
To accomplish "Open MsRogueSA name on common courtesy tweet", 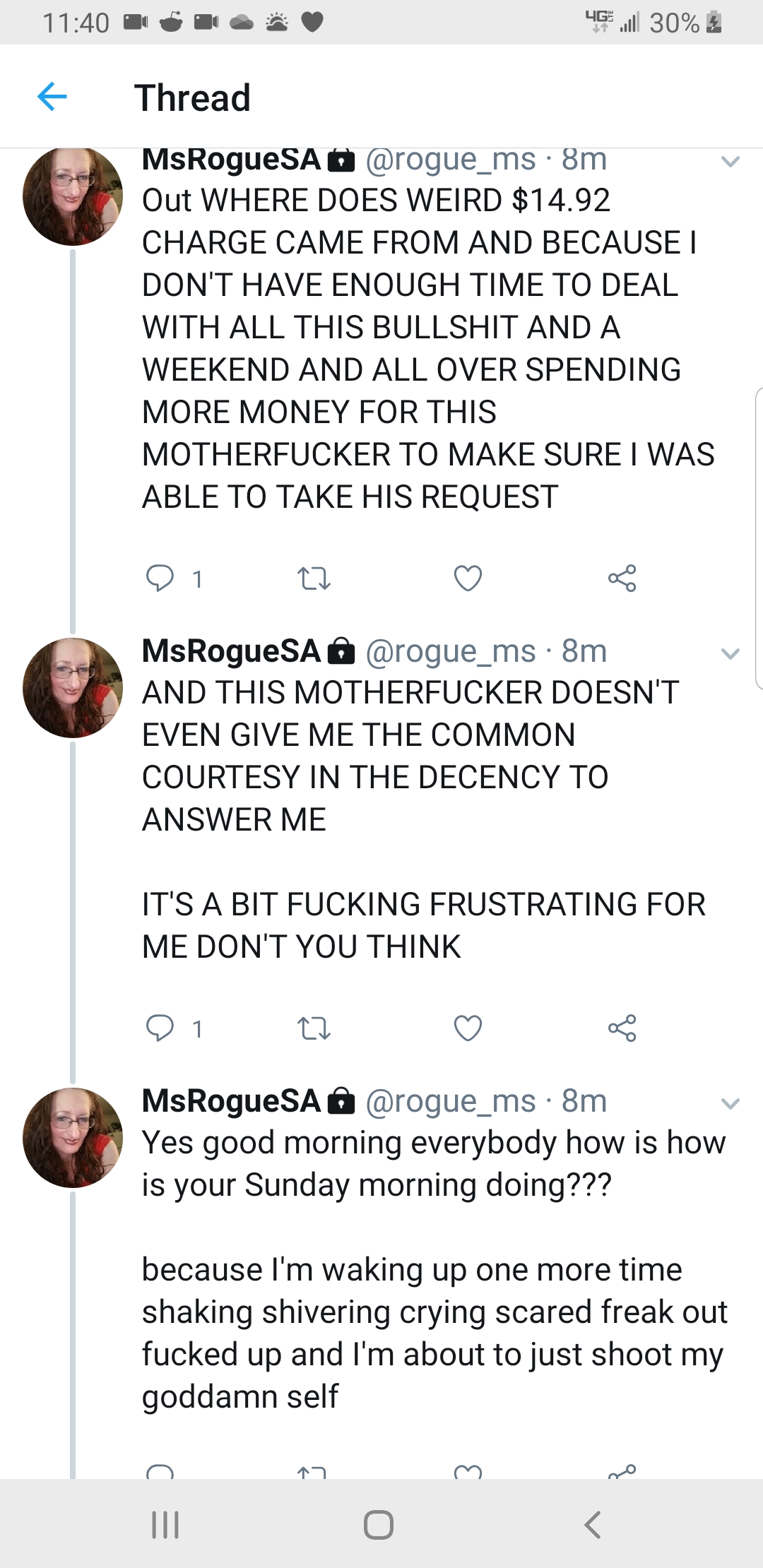I will [x=232, y=651].
